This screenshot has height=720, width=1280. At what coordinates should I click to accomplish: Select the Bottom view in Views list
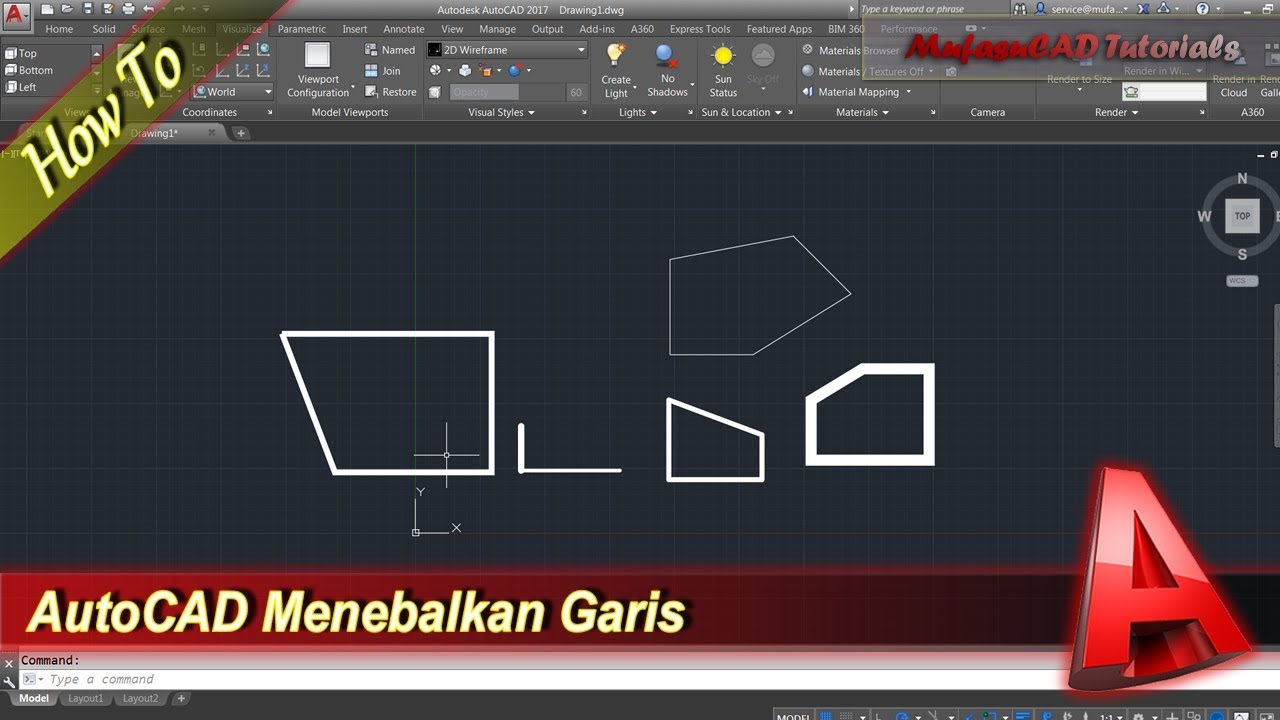coord(29,70)
